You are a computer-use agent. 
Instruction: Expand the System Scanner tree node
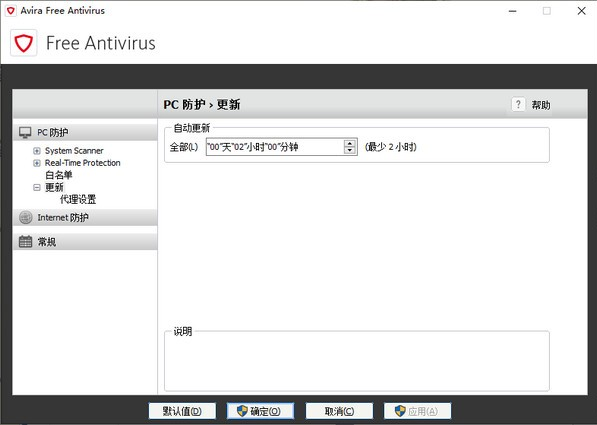(x=37, y=151)
